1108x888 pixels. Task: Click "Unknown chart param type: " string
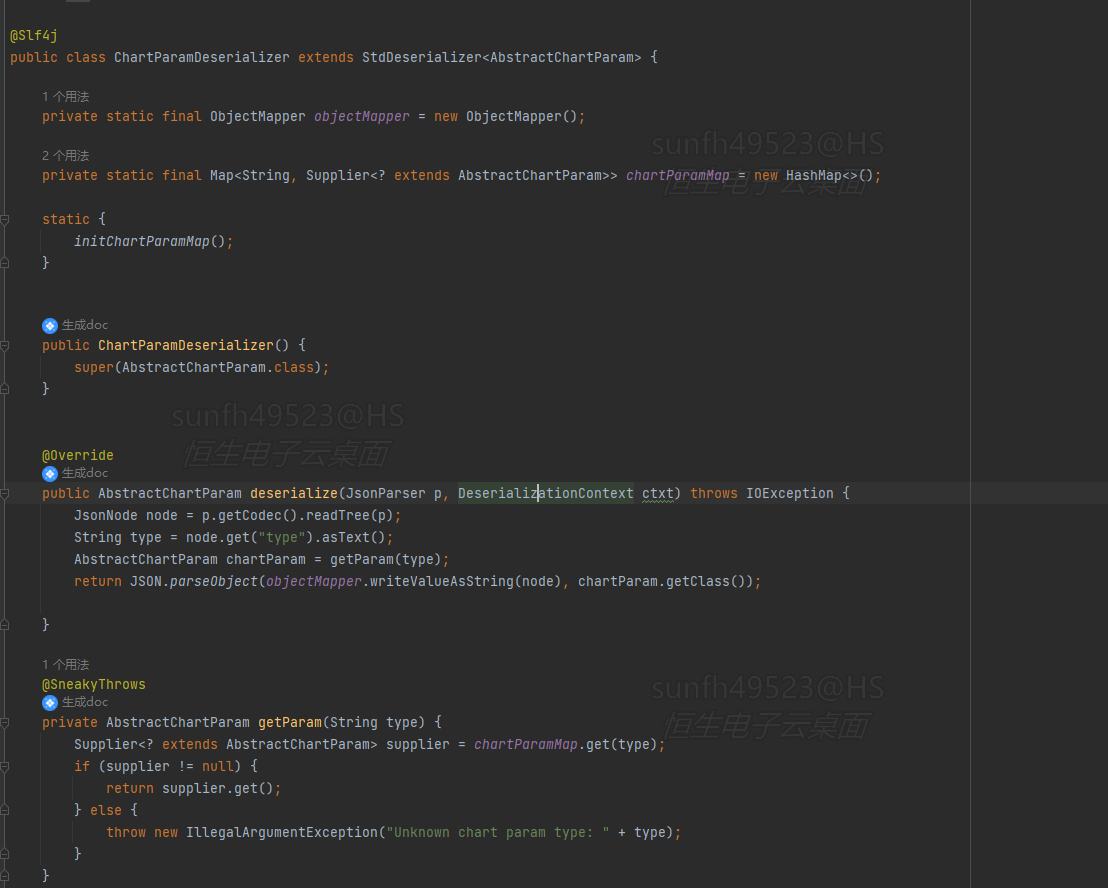coord(497,833)
